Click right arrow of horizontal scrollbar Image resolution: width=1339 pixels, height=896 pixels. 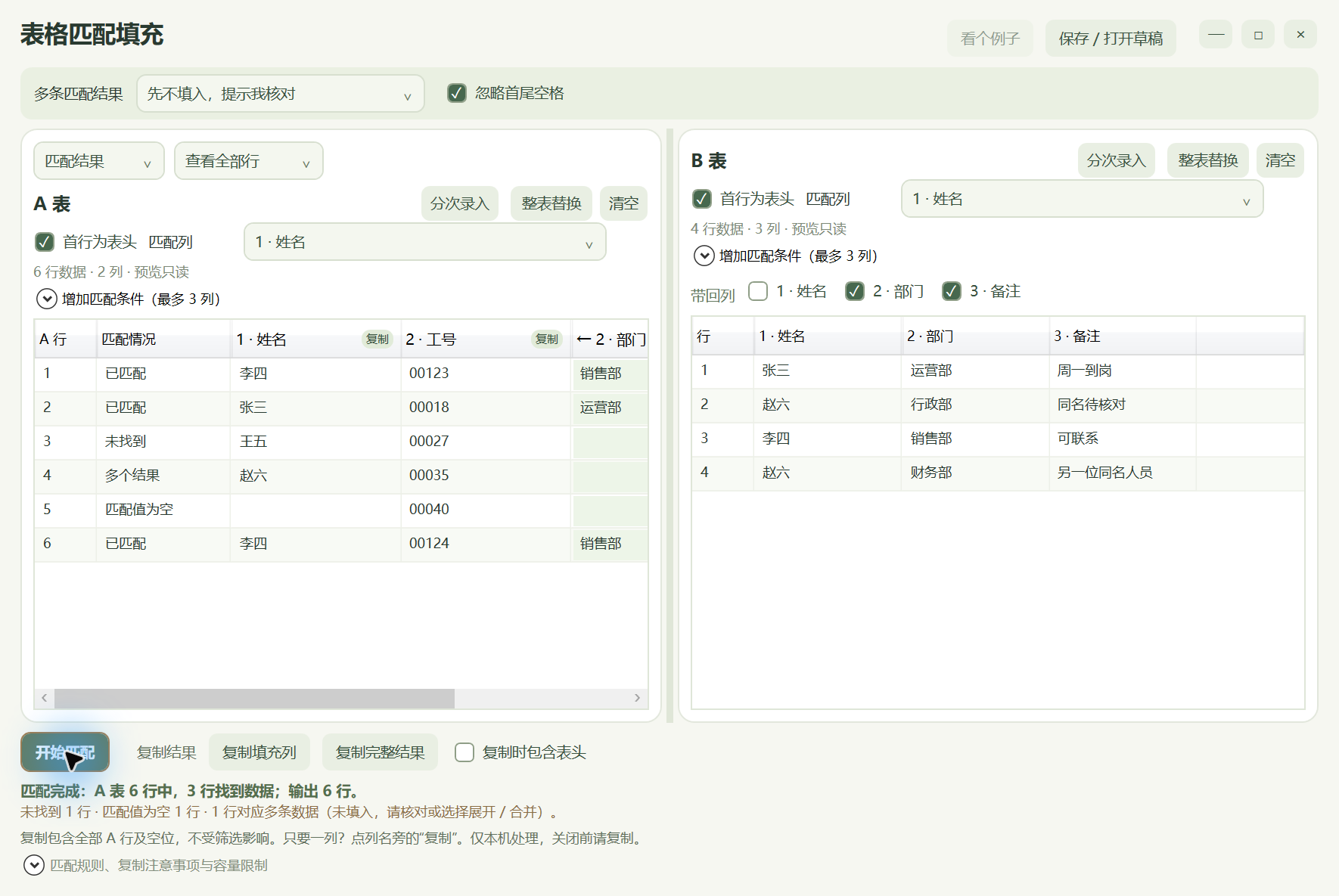click(637, 698)
